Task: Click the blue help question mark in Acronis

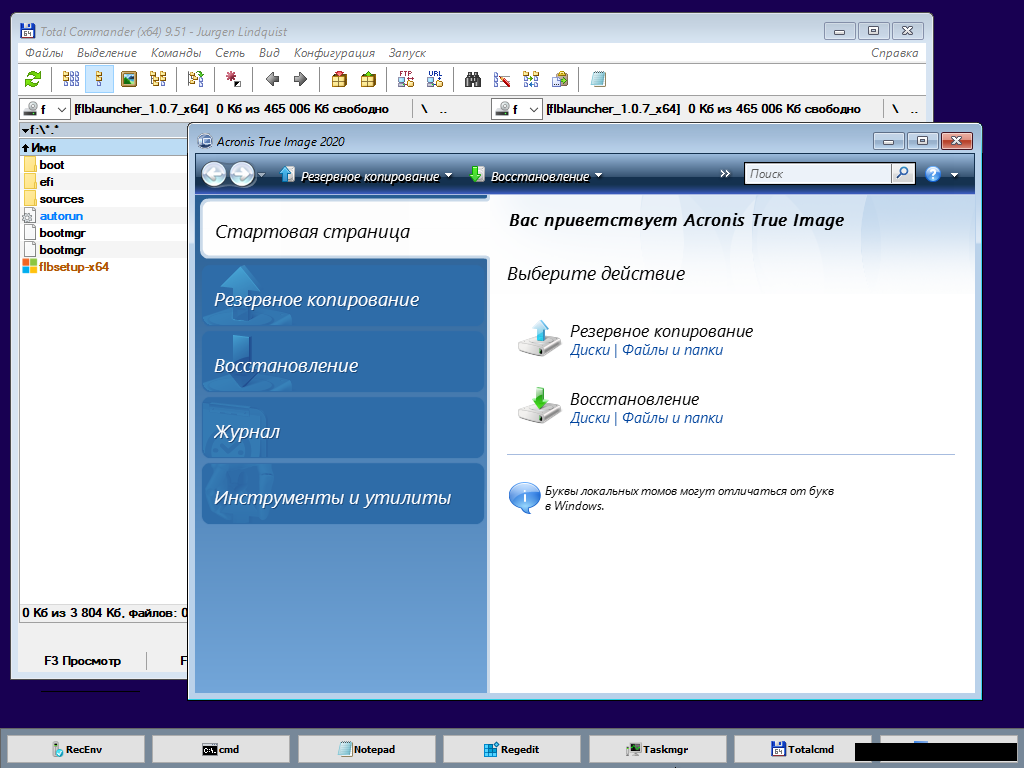Action: click(933, 174)
